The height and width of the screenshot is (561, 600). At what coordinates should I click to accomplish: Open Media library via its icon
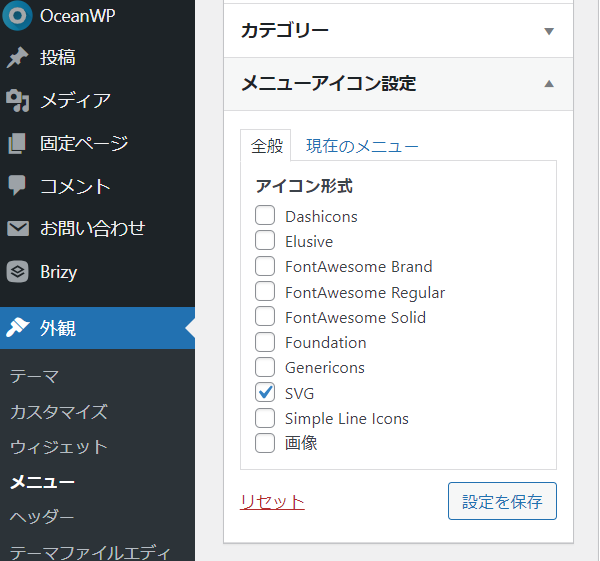pyautogui.click(x=18, y=100)
